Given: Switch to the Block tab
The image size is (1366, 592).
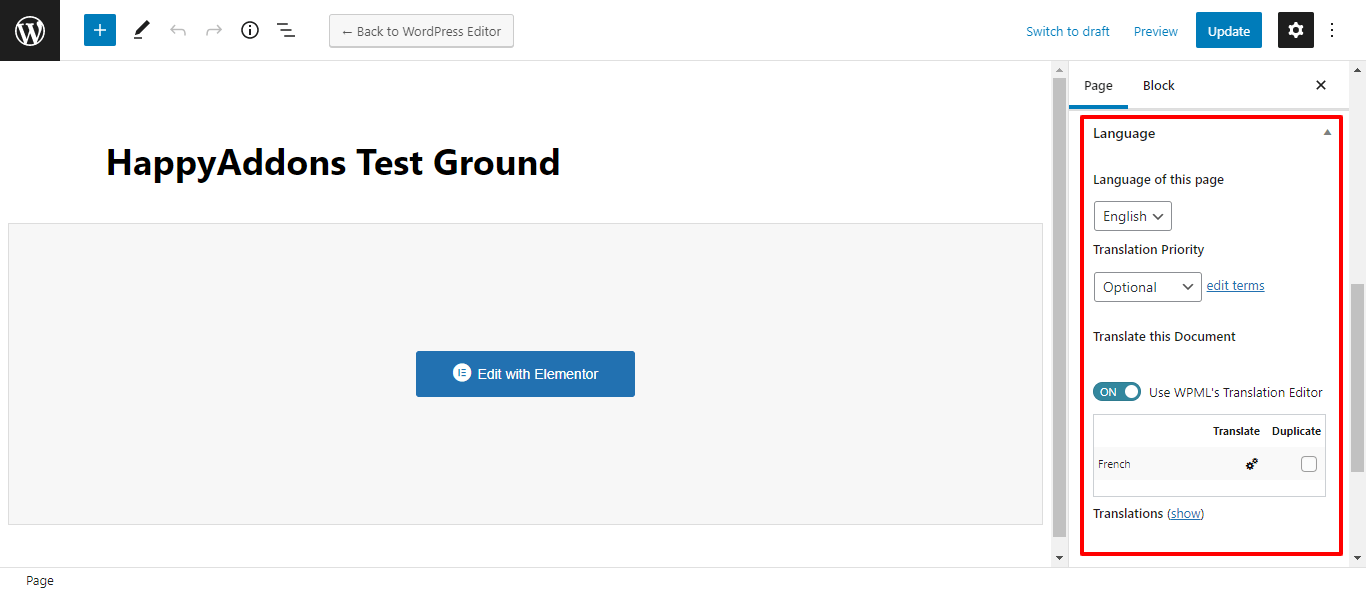Looking at the screenshot, I should pos(1159,85).
